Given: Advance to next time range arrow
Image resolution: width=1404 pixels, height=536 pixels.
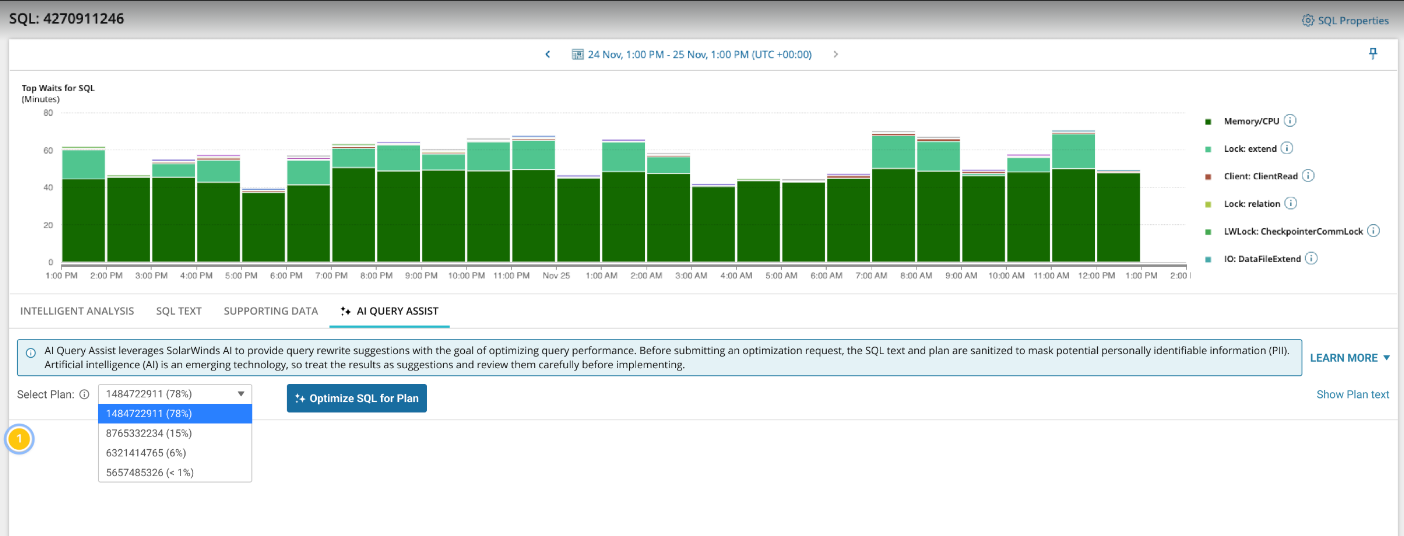Looking at the screenshot, I should [x=836, y=54].
